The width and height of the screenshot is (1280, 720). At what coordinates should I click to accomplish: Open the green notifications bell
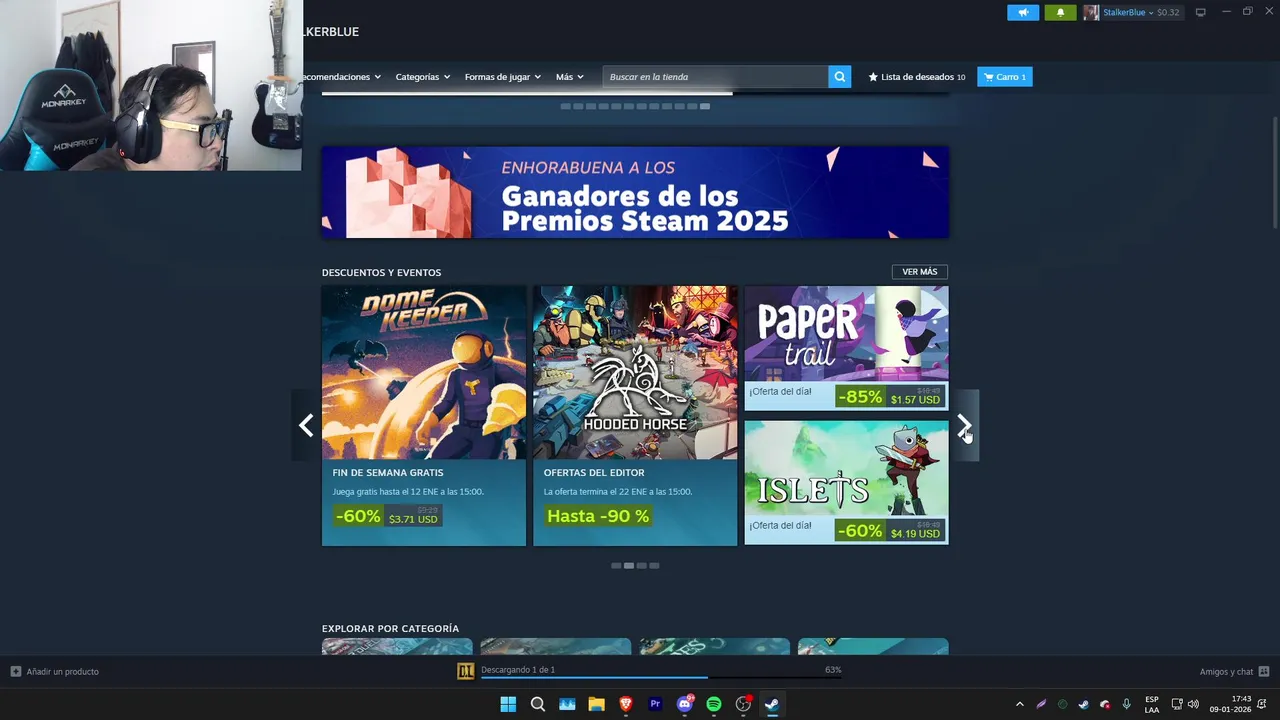[x=1061, y=12]
